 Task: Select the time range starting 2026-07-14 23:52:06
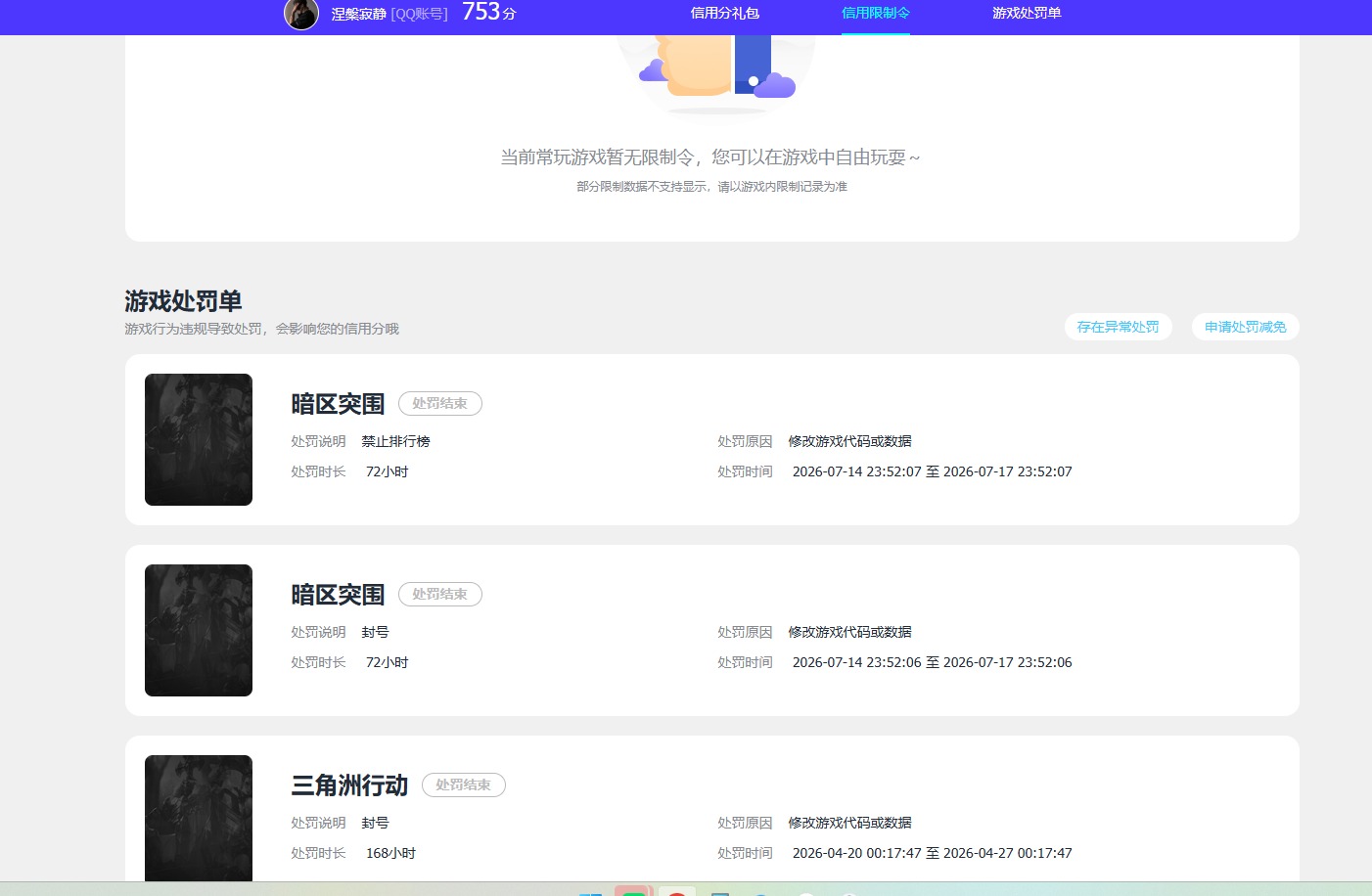(x=933, y=662)
